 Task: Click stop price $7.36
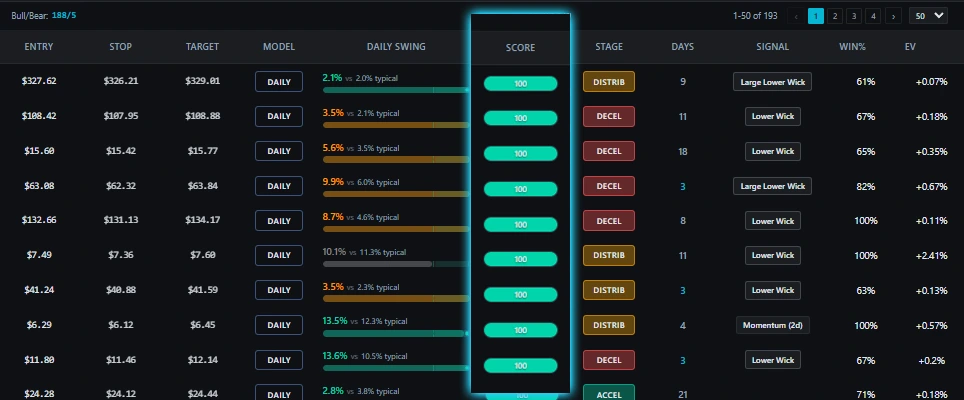120,255
